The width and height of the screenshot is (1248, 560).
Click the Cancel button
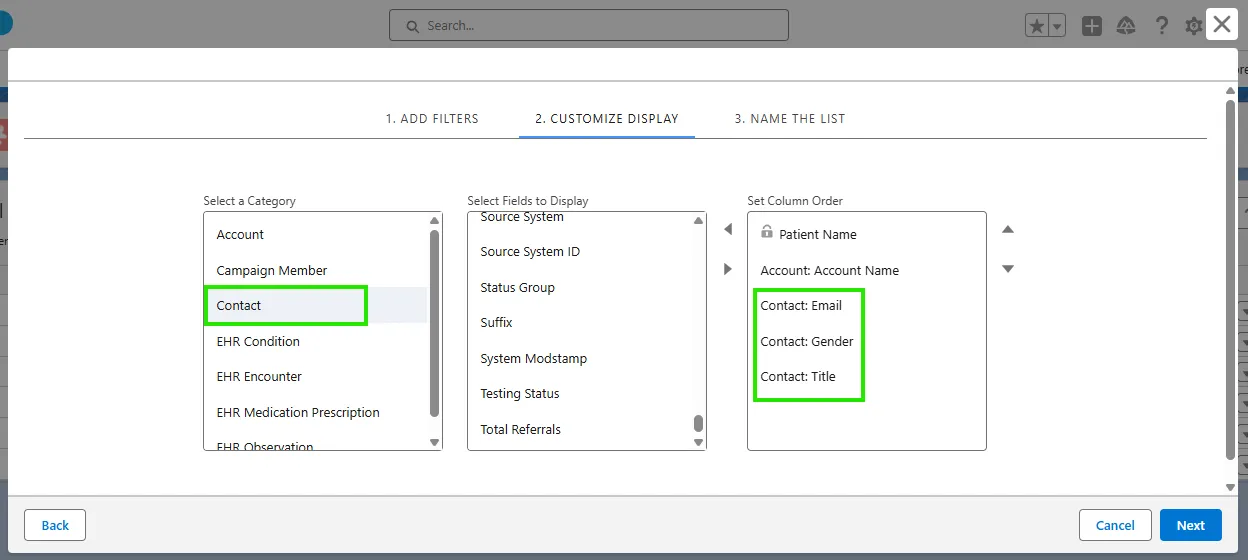click(x=1114, y=525)
